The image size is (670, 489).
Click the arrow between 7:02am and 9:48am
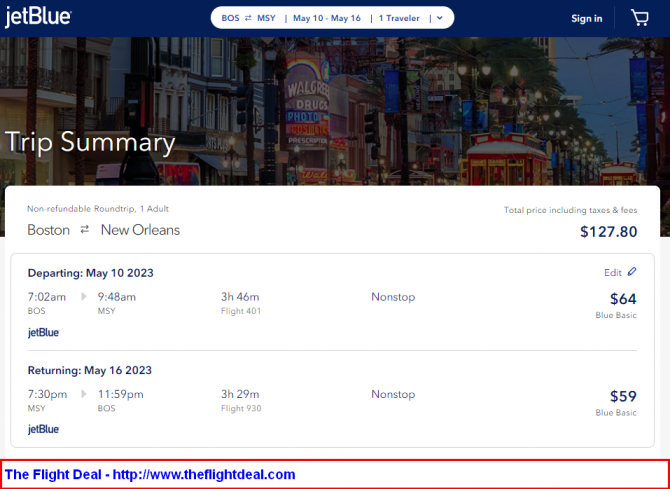84,297
